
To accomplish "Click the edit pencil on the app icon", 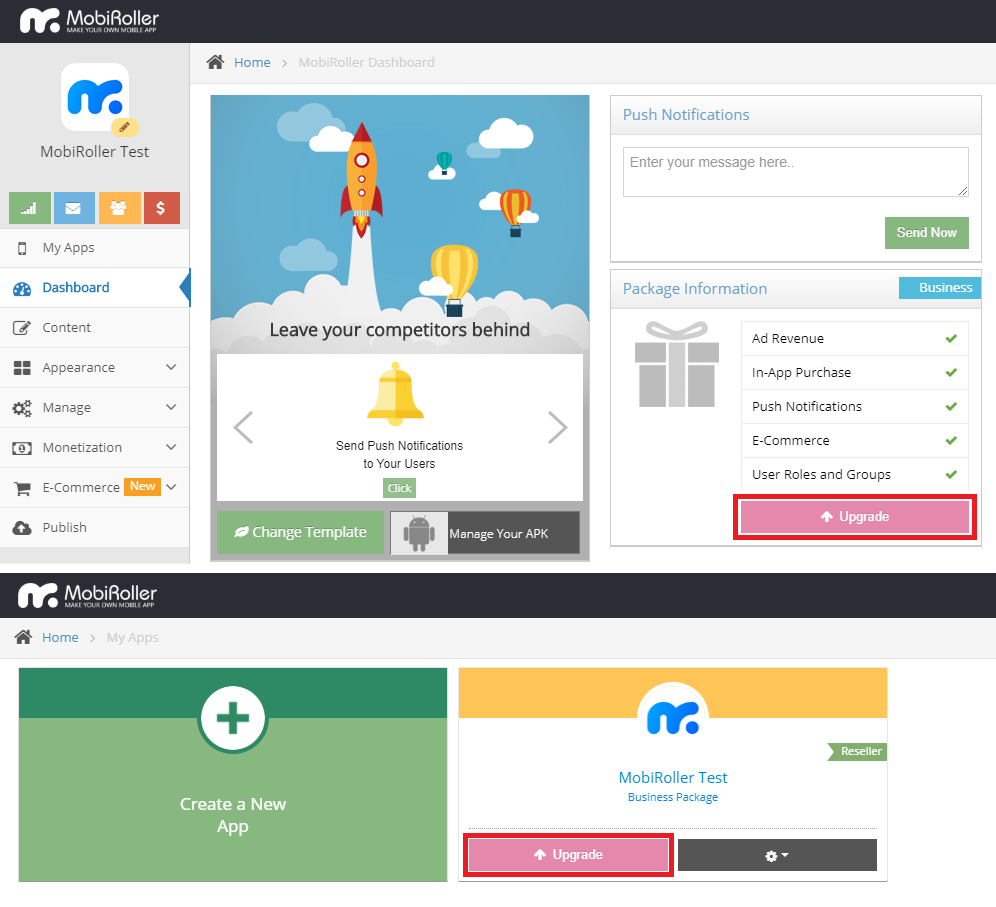I will tap(124, 127).
